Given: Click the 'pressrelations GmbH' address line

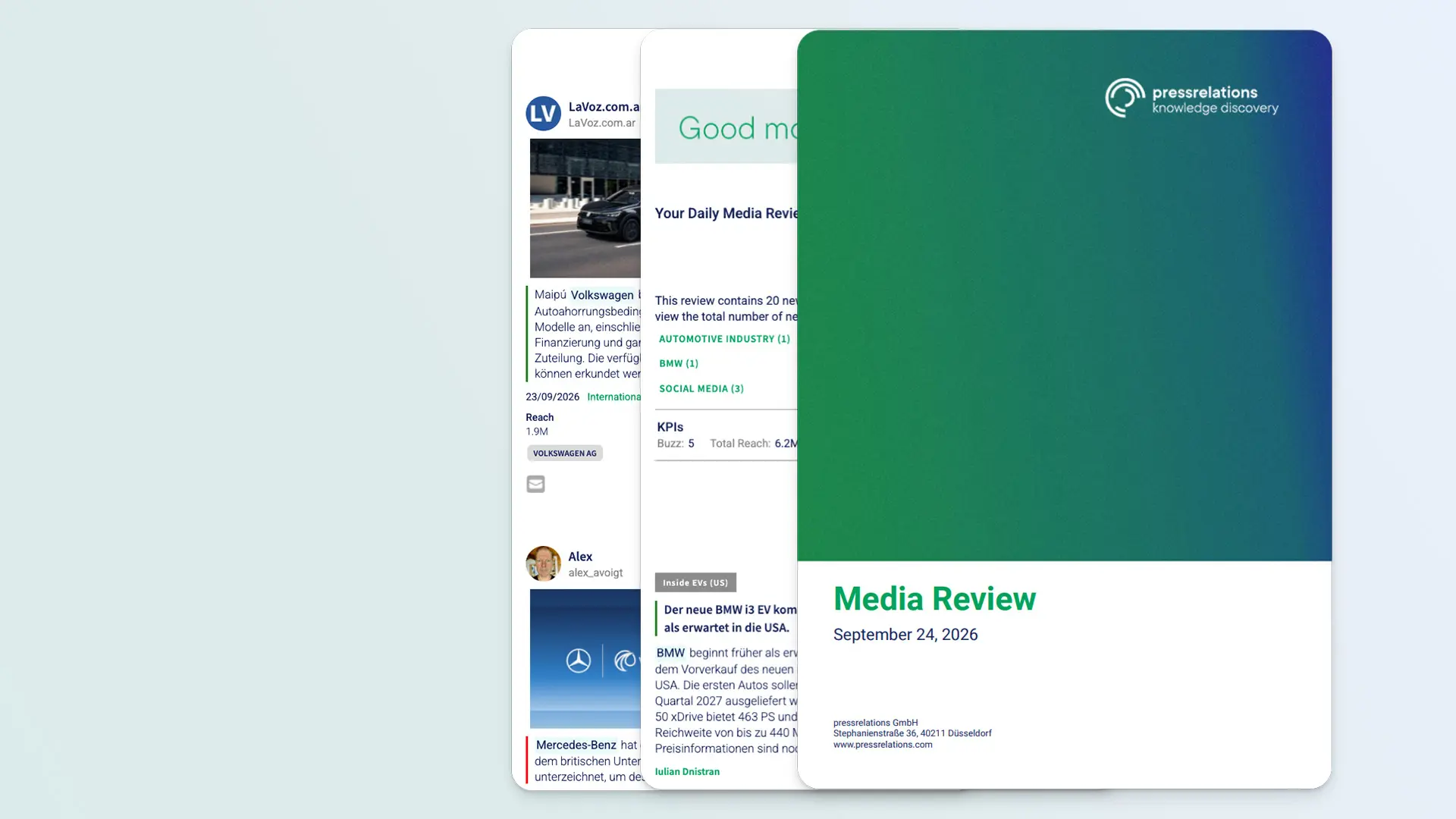Looking at the screenshot, I should [x=875, y=723].
